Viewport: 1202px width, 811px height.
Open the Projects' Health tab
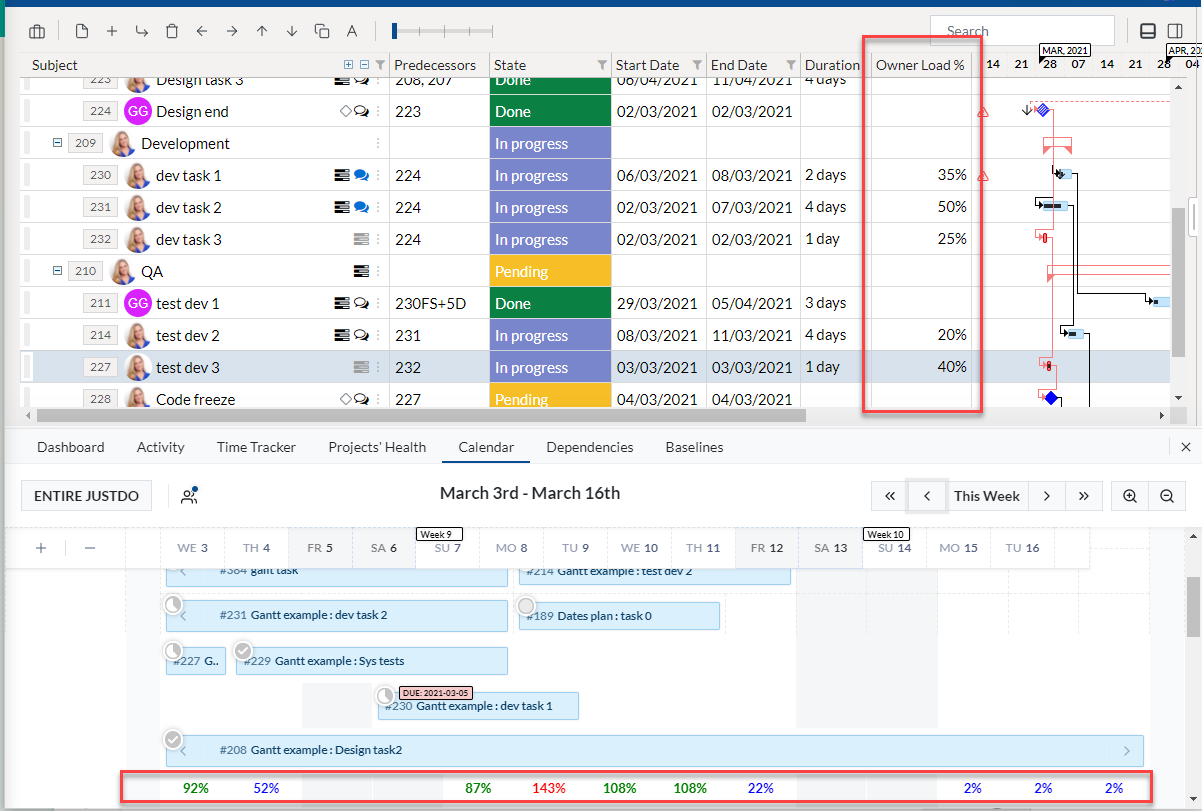click(377, 447)
